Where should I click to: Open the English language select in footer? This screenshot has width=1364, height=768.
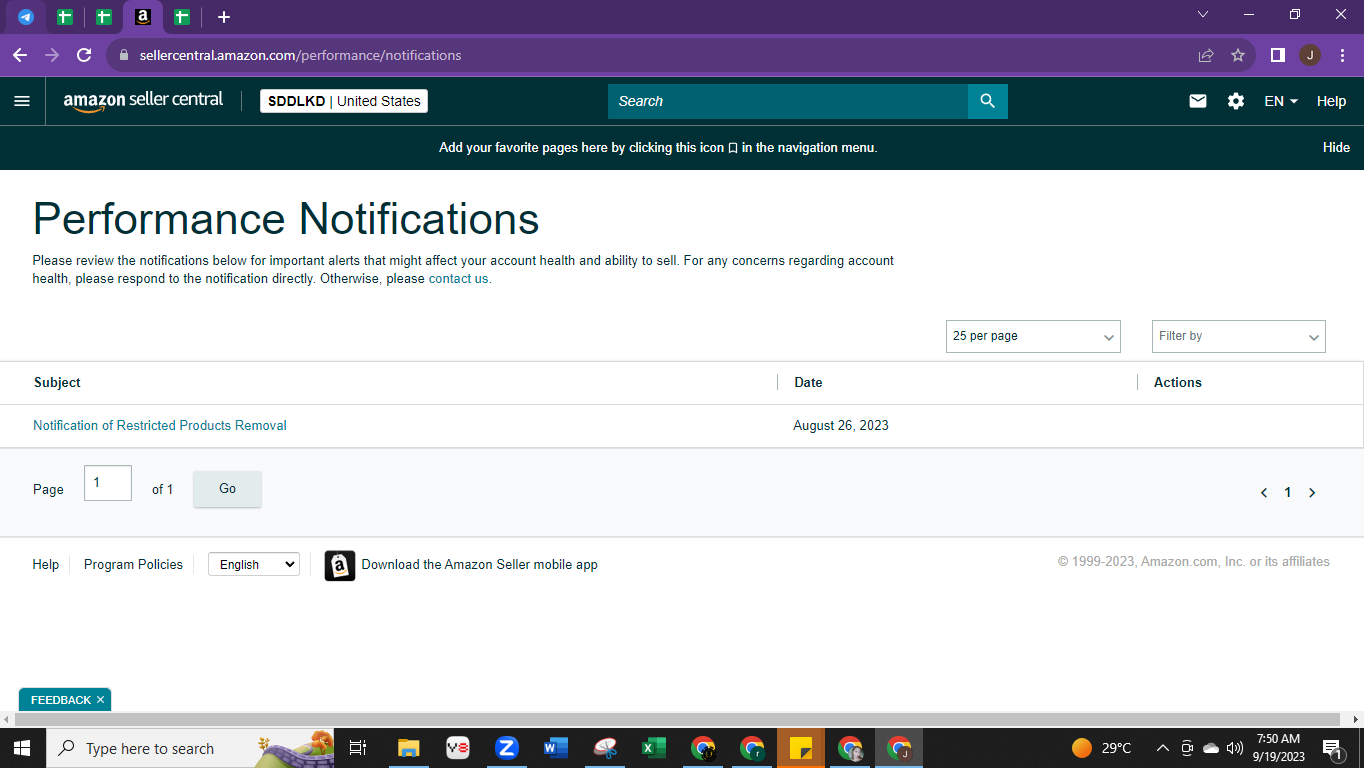tap(254, 565)
